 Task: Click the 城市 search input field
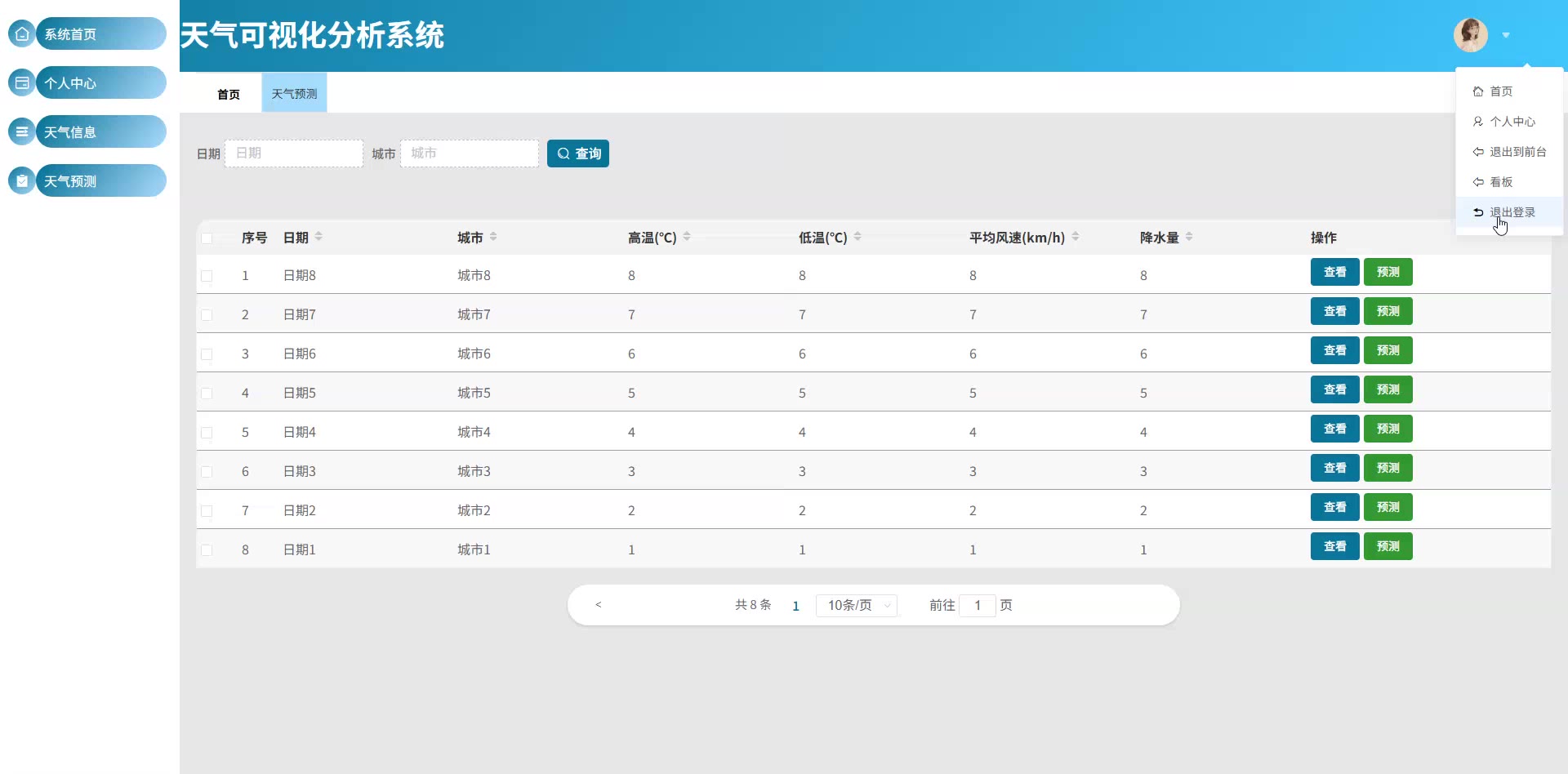click(470, 153)
